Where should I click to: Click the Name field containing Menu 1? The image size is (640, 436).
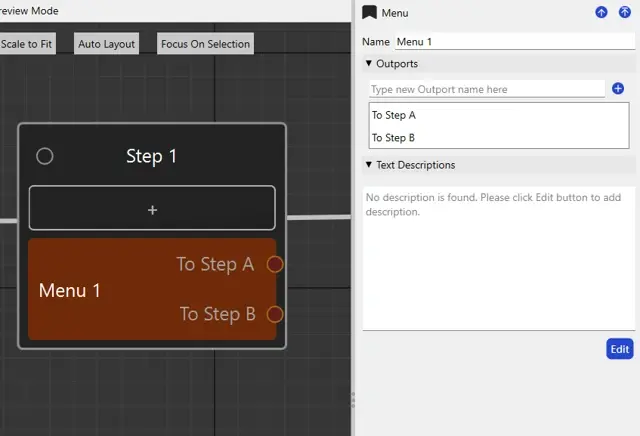pos(515,42)
